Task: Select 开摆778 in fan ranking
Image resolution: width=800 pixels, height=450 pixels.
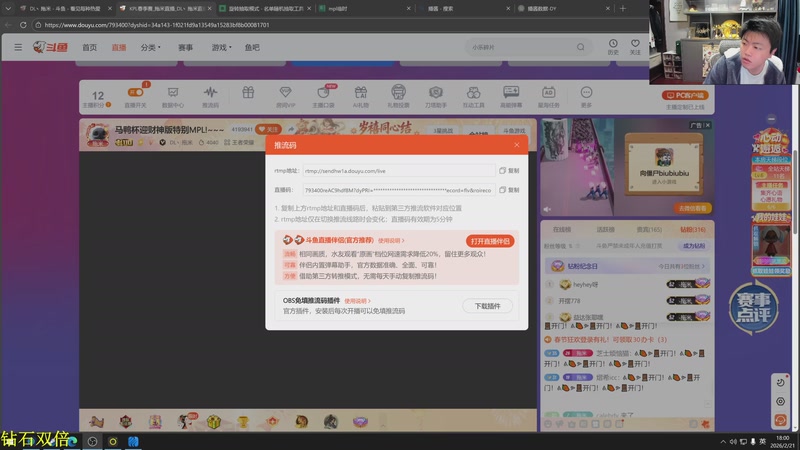Action: pos(569,301)
